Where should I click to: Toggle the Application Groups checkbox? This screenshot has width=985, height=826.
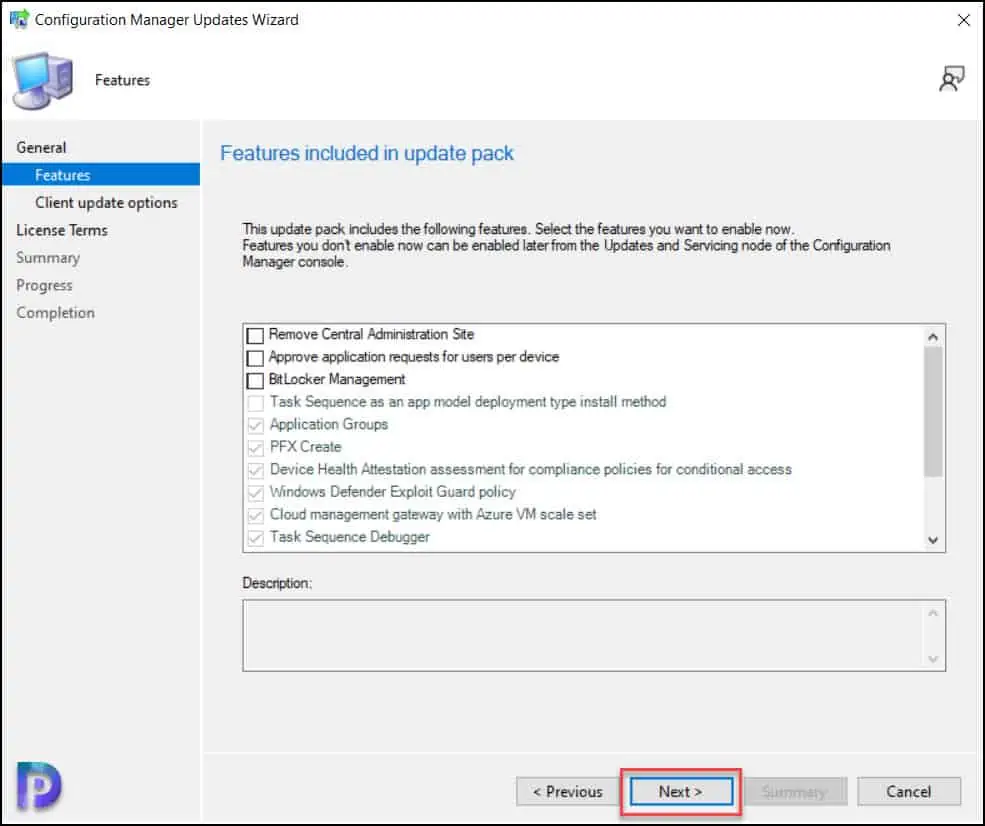255,425
